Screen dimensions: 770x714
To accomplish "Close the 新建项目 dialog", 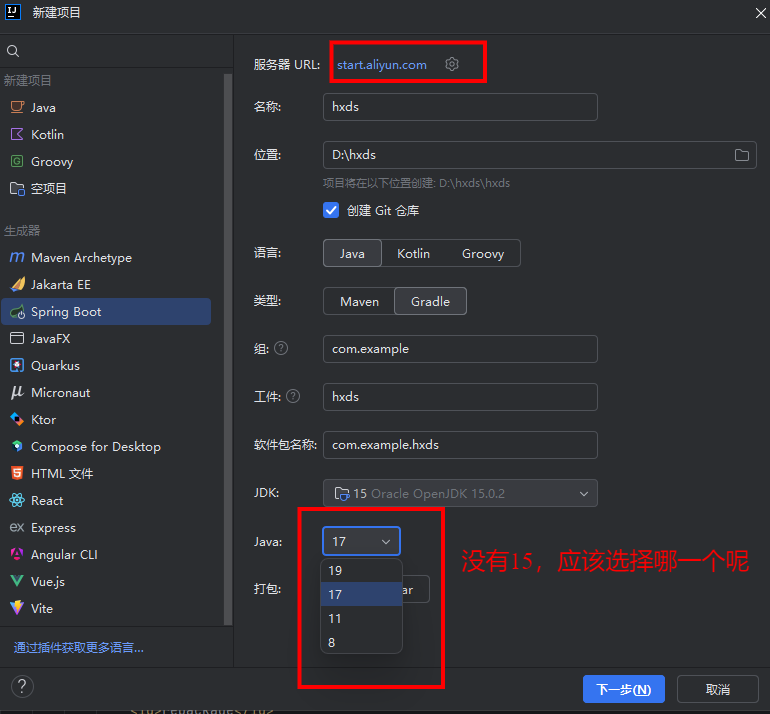I will (760, 13).
